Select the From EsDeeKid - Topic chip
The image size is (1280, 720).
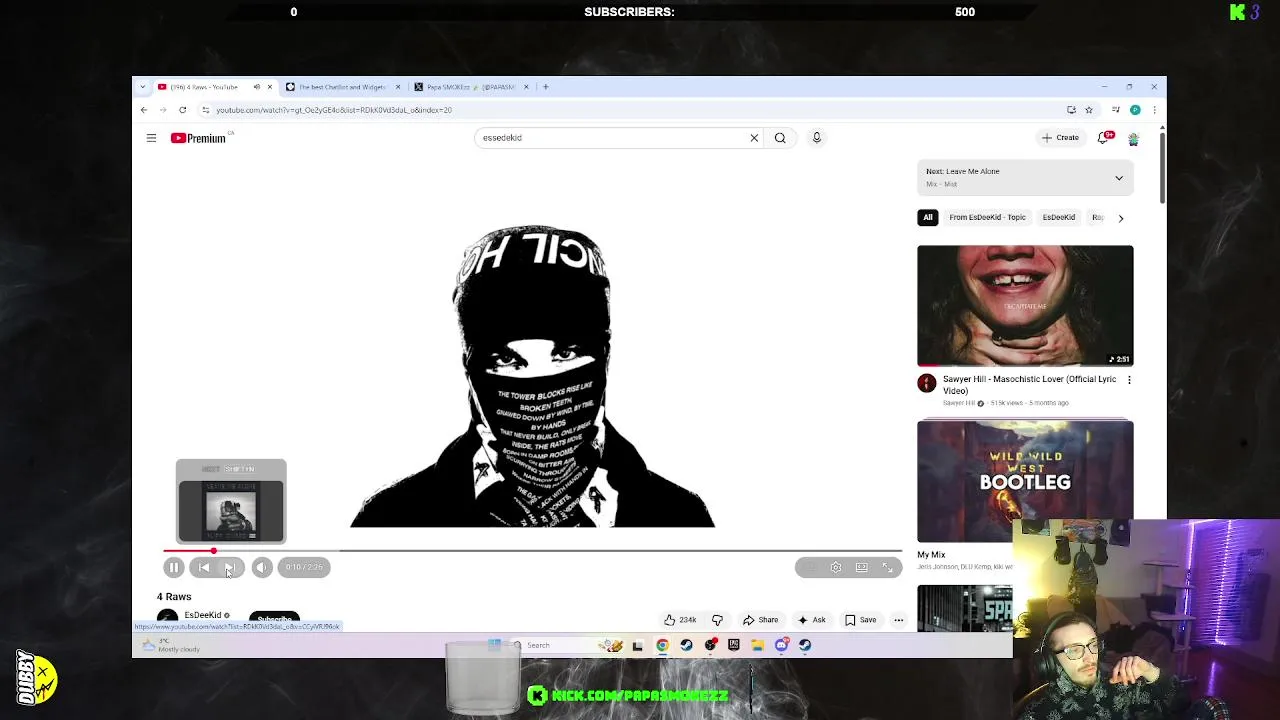(x=987, y=217)
